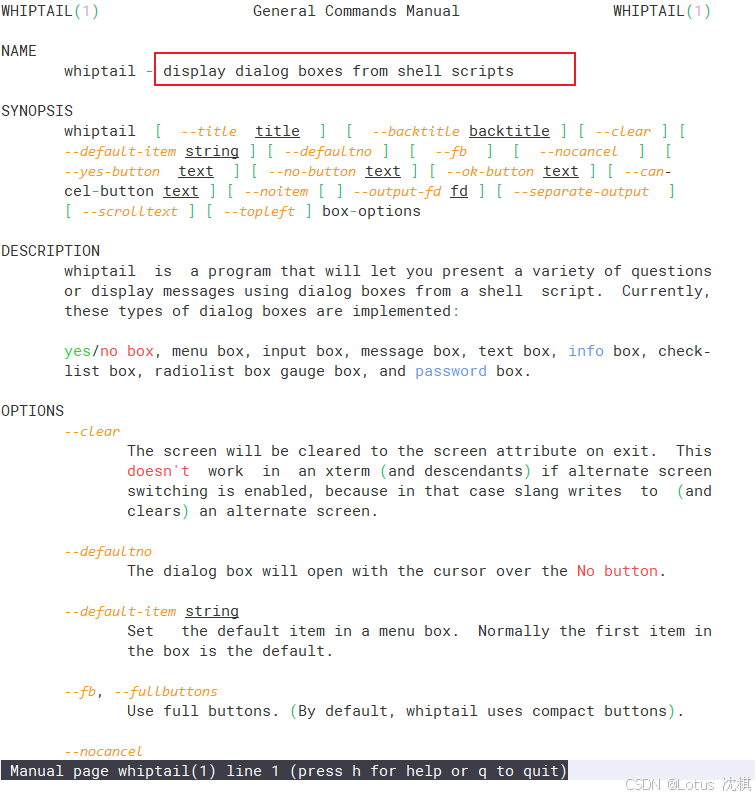The height and width of the screenshot is (798, 756).
Task: Click the --fullbuttons option heading
Action: tap(166, 692)
